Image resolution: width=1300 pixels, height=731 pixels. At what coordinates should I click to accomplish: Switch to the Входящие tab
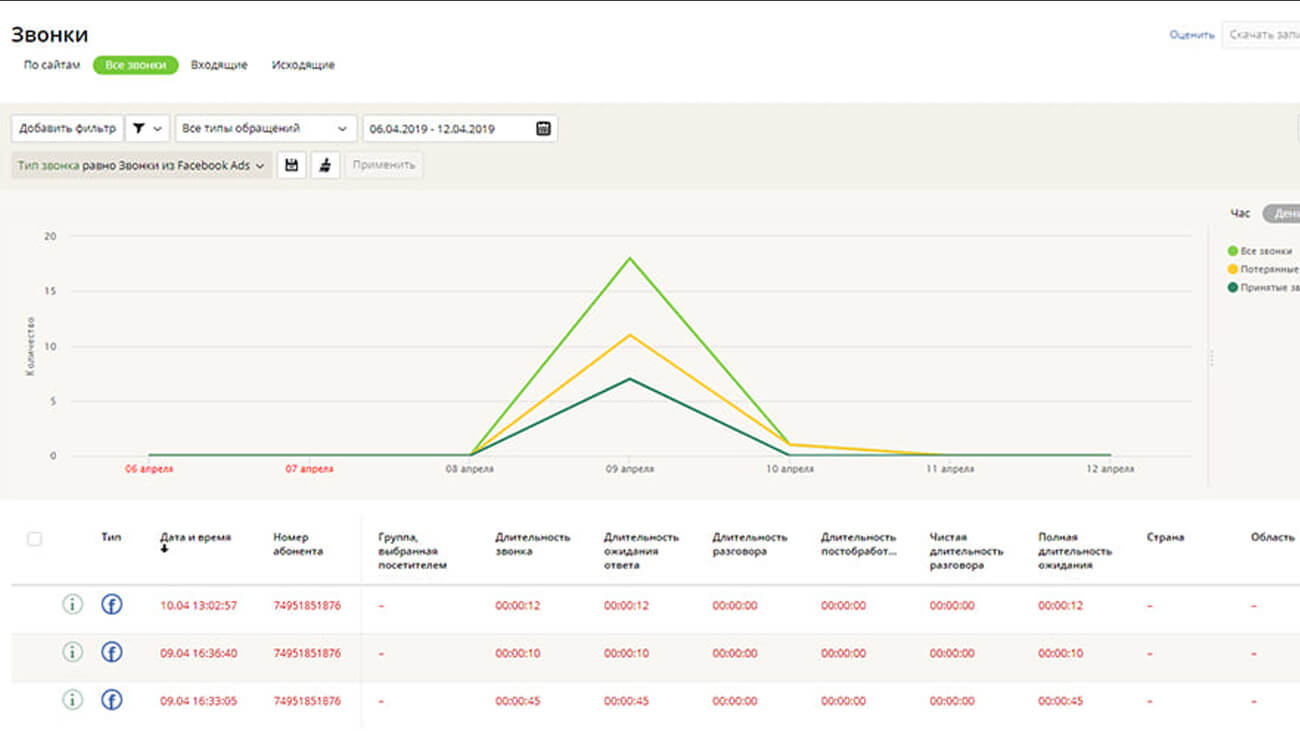219,65
